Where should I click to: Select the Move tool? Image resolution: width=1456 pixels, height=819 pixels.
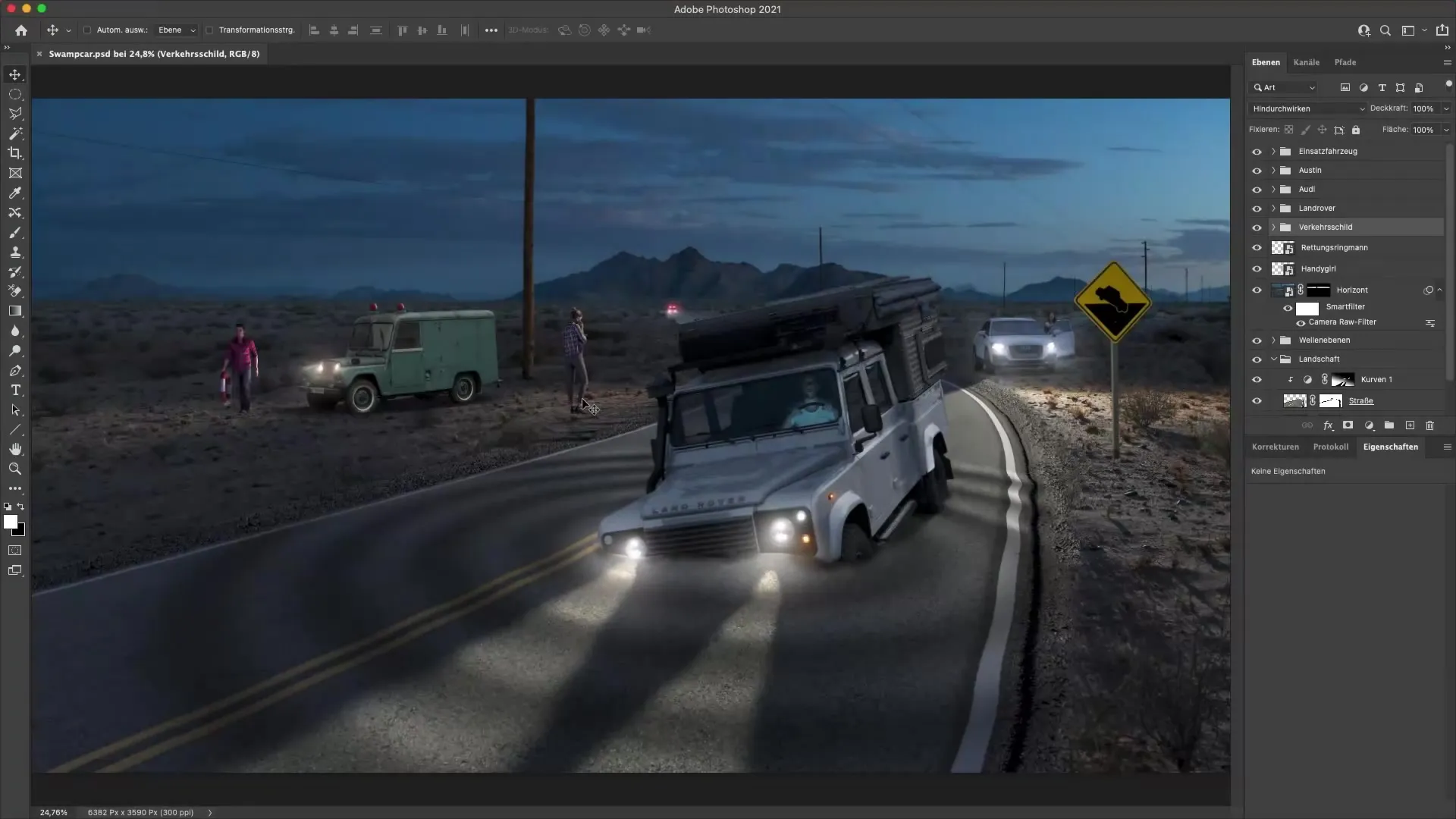click(x=15, y=74)
